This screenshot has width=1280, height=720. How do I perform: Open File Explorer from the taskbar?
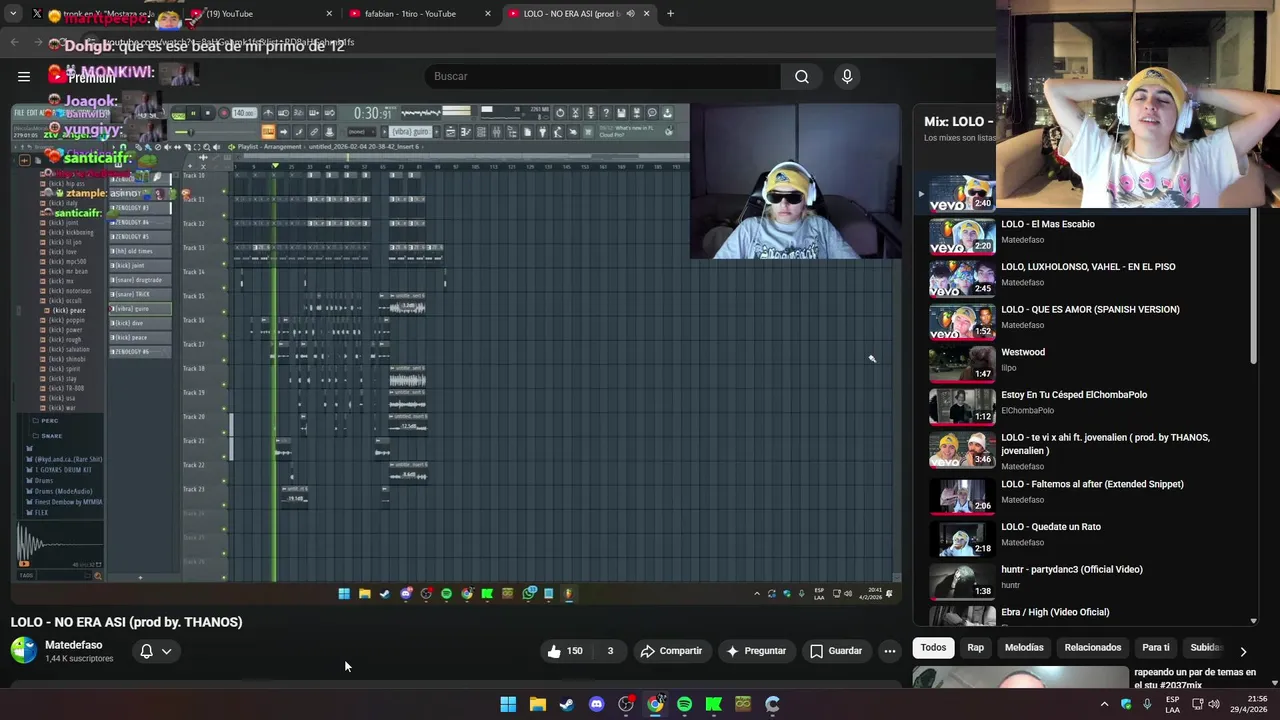coord(537,704)
